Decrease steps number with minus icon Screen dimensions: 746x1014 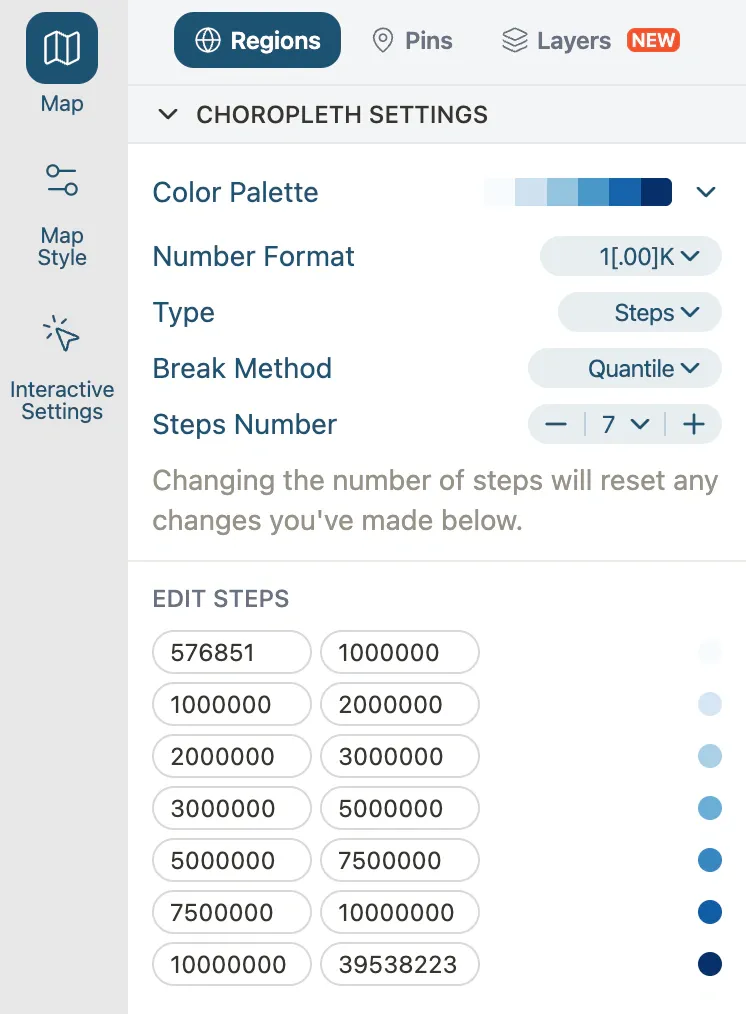(556, 425)
